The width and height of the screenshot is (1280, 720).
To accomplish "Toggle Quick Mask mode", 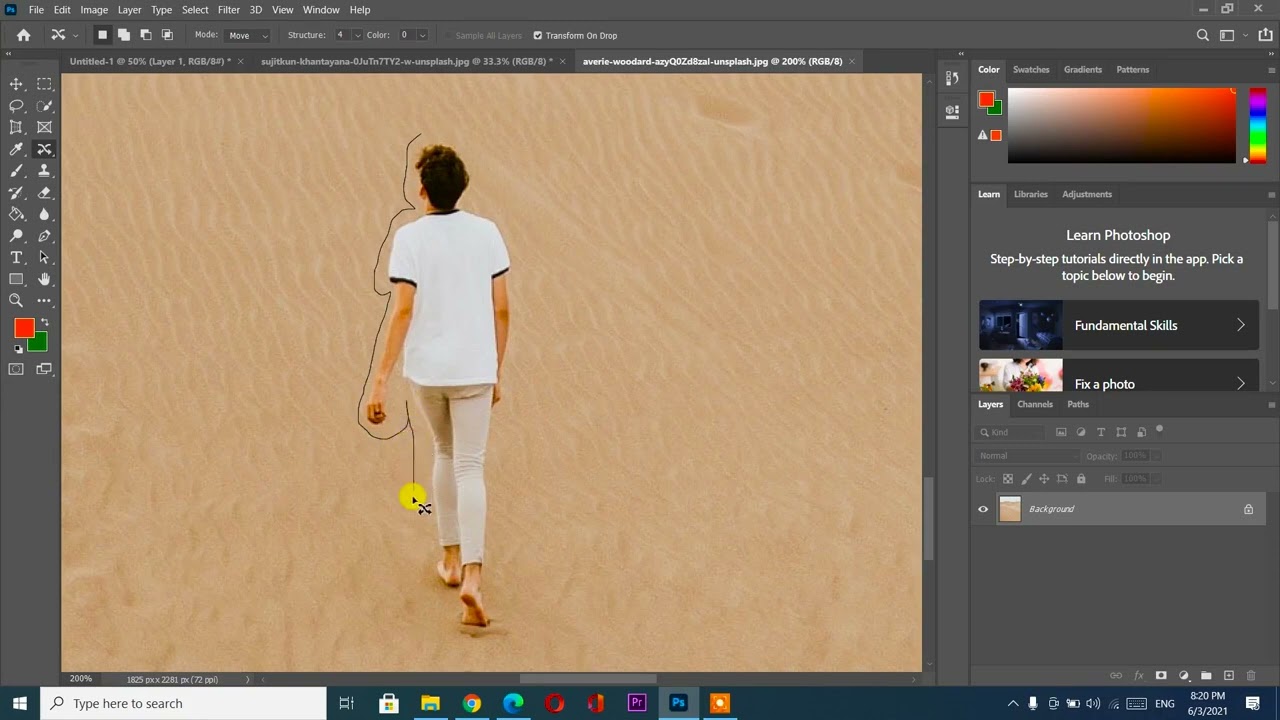I will tap(16, 370).
